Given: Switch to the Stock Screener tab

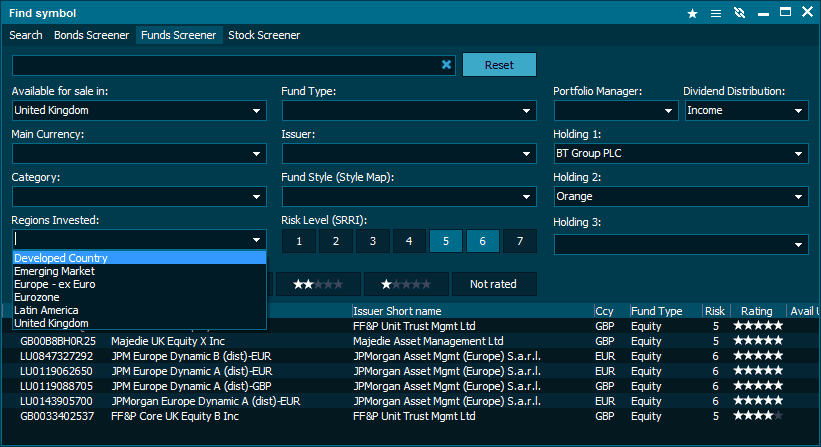Looking at the screenshot, I should point(264,35).
